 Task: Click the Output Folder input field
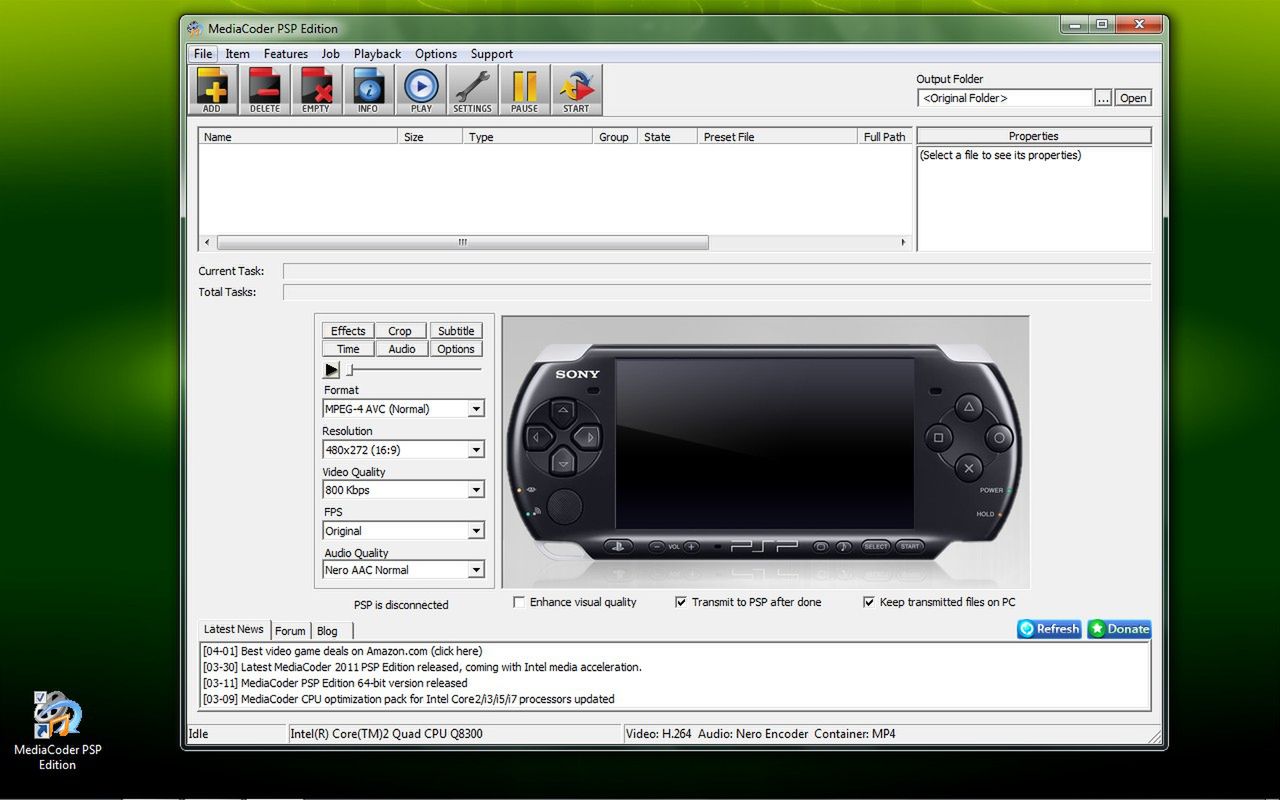(1005, 98)
